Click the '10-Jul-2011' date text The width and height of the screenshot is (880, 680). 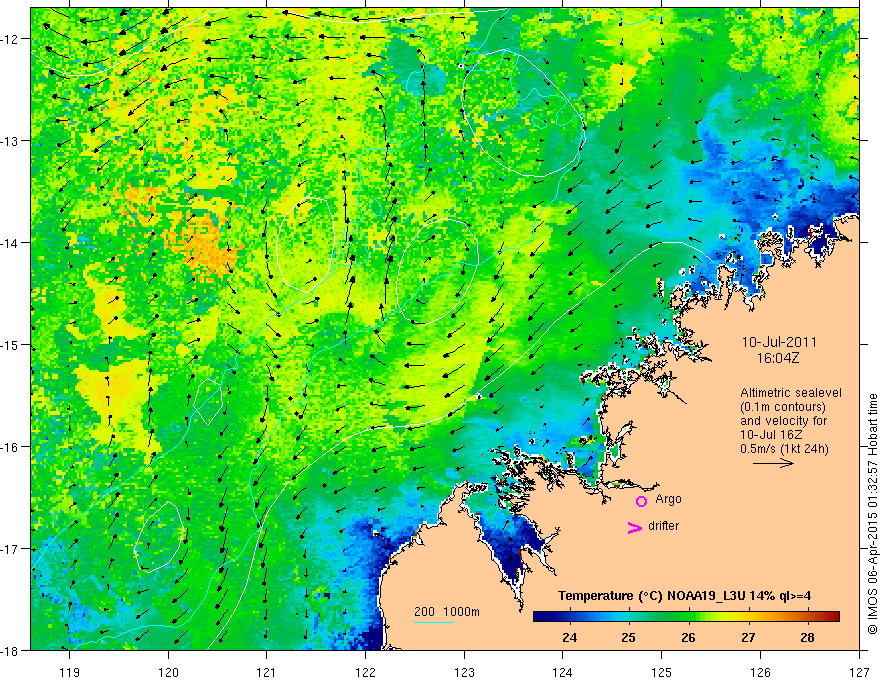[779, 342]
